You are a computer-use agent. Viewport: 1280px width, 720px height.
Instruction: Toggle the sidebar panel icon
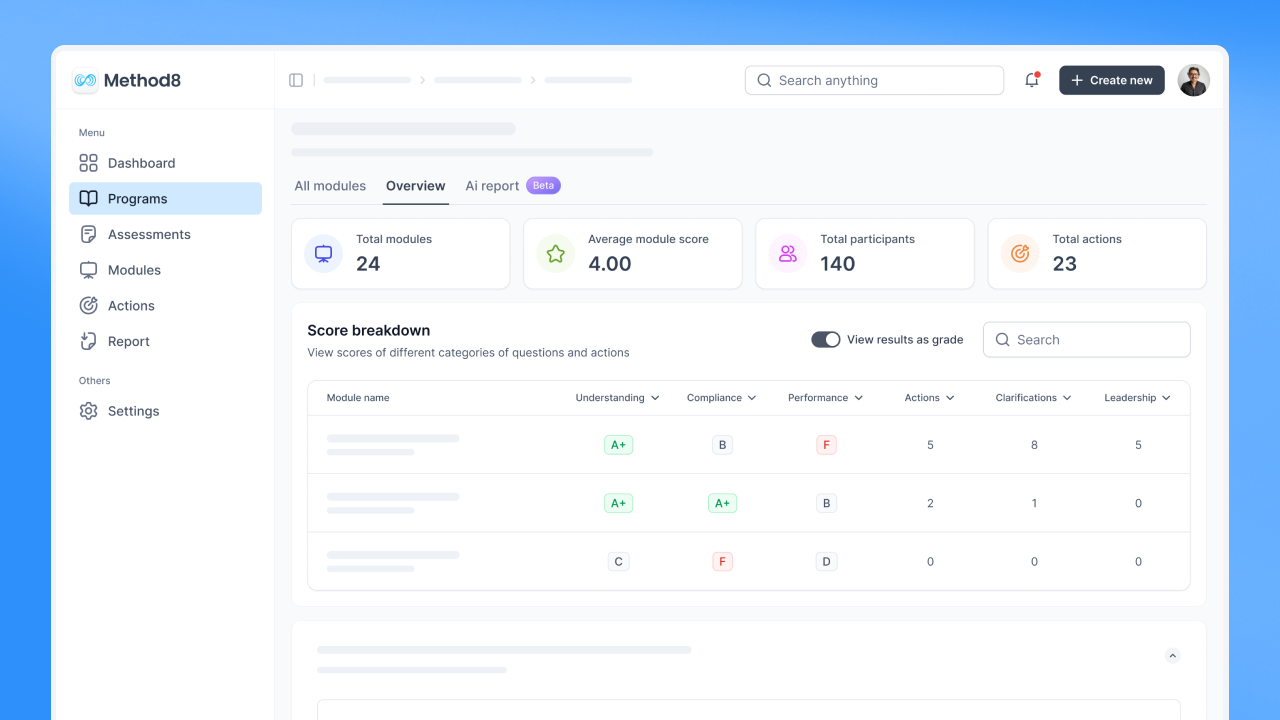click(296, 80)
